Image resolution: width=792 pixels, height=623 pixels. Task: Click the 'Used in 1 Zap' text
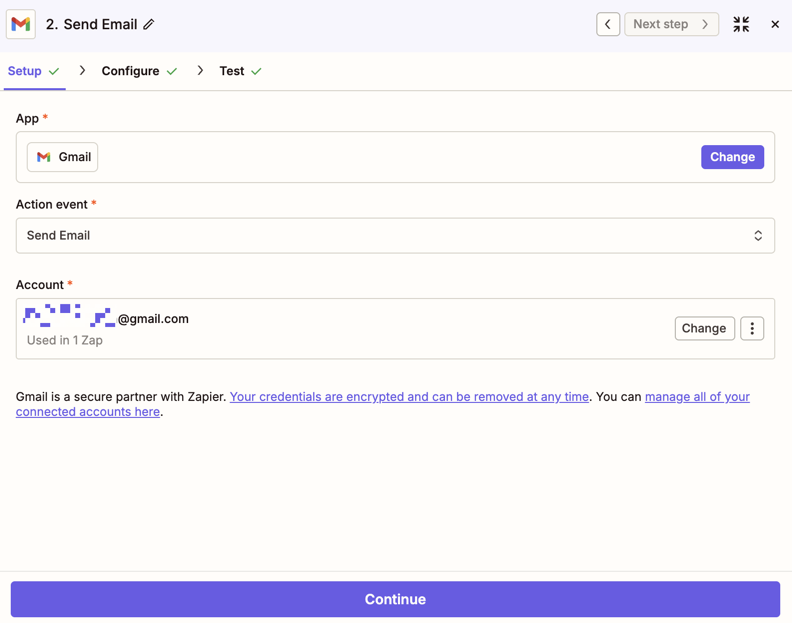(x=65, y=341)
